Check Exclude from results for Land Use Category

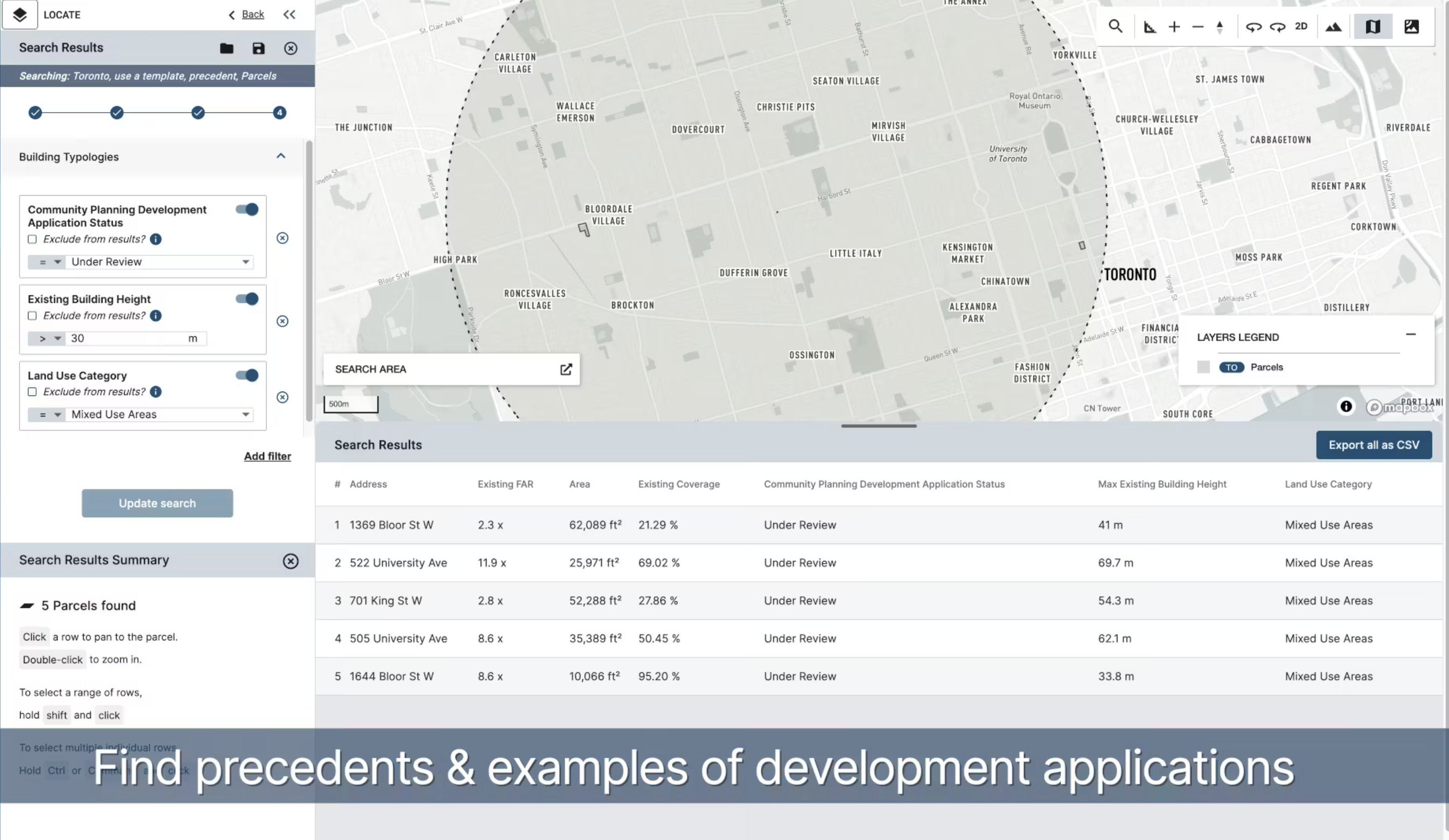(32, 391)
